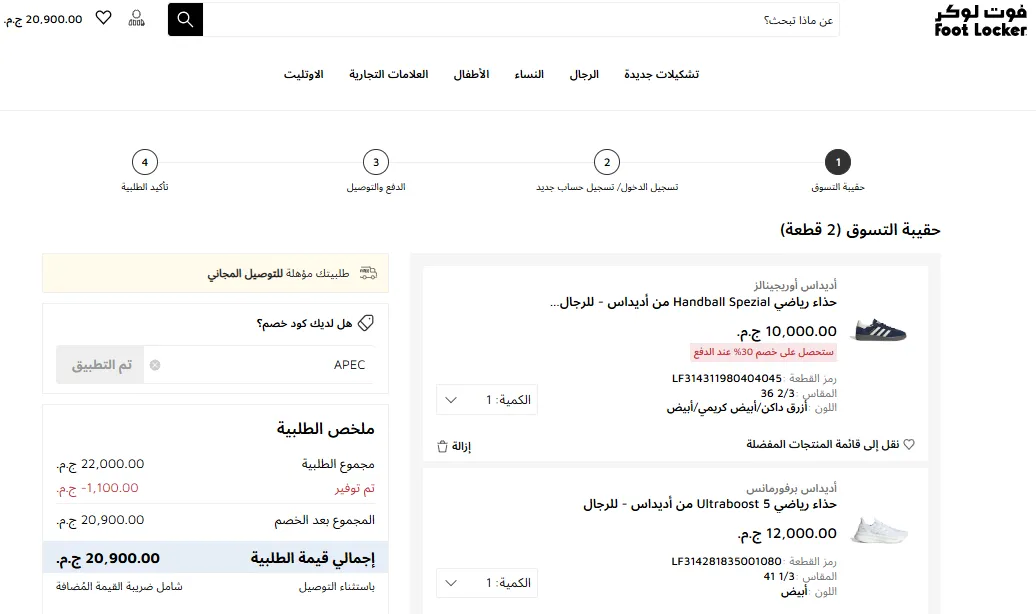Open 'الرجال' menu
This screenshot has height=614, width=1036.
(584, 74)
